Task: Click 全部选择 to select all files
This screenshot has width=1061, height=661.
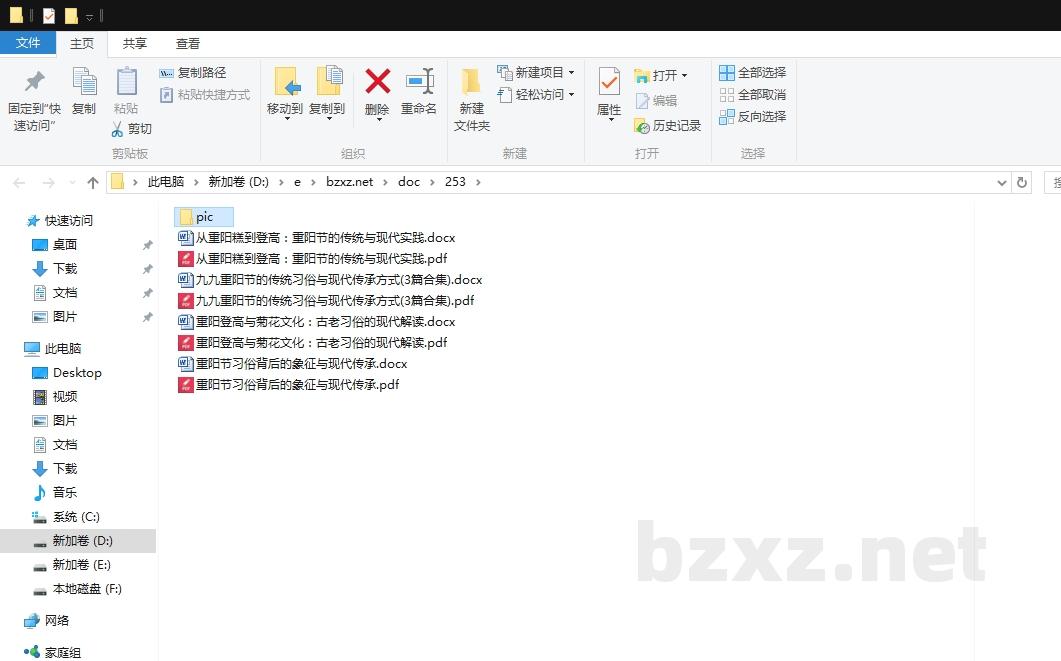Action: tap(752, 72)
